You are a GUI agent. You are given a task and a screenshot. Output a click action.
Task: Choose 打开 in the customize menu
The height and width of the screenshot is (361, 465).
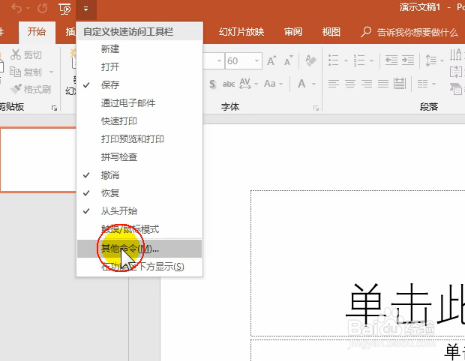[x=139, y=67]
